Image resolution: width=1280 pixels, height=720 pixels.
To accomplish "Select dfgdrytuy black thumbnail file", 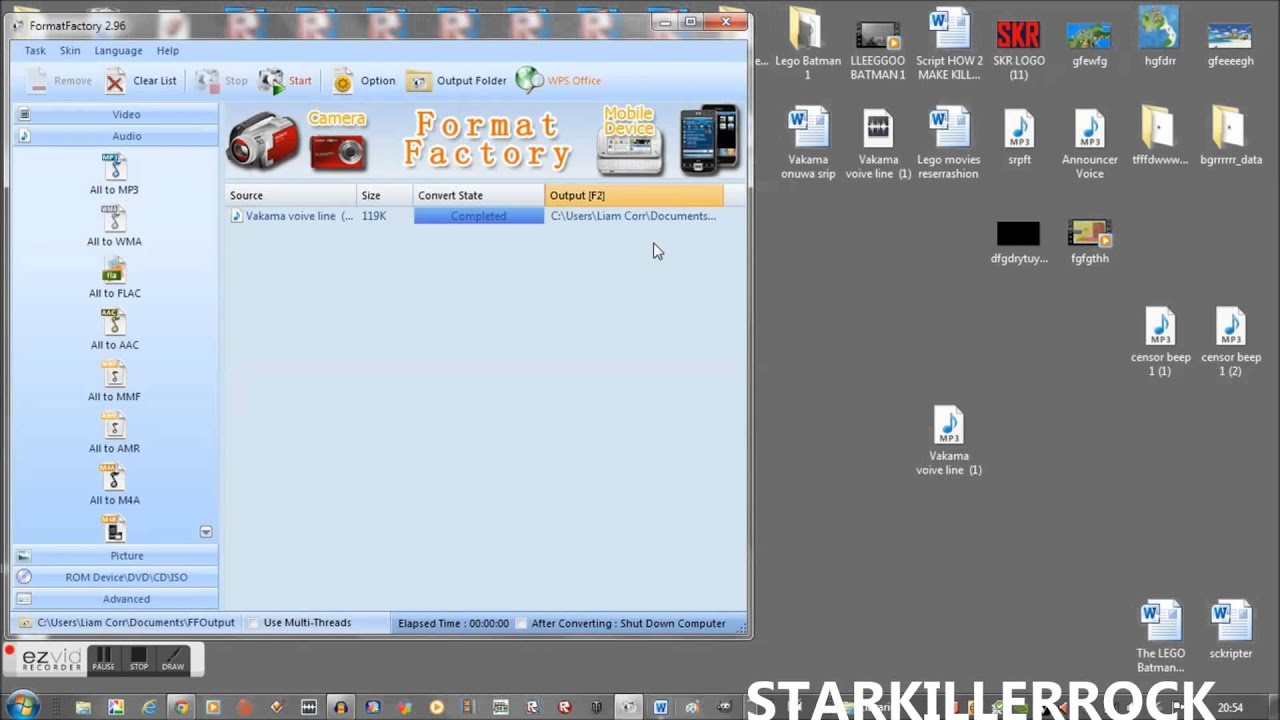I will 1019,243.
